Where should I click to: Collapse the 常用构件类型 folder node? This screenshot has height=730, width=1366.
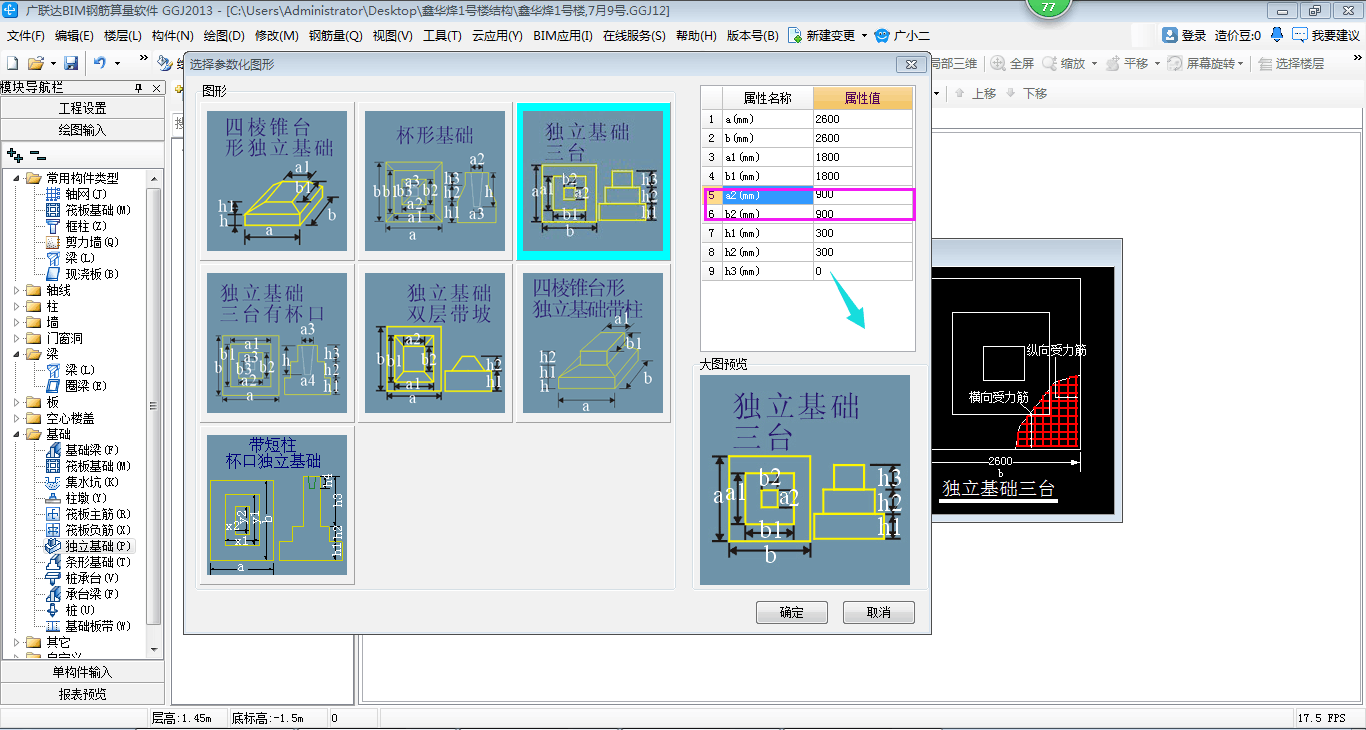(17, 178)
